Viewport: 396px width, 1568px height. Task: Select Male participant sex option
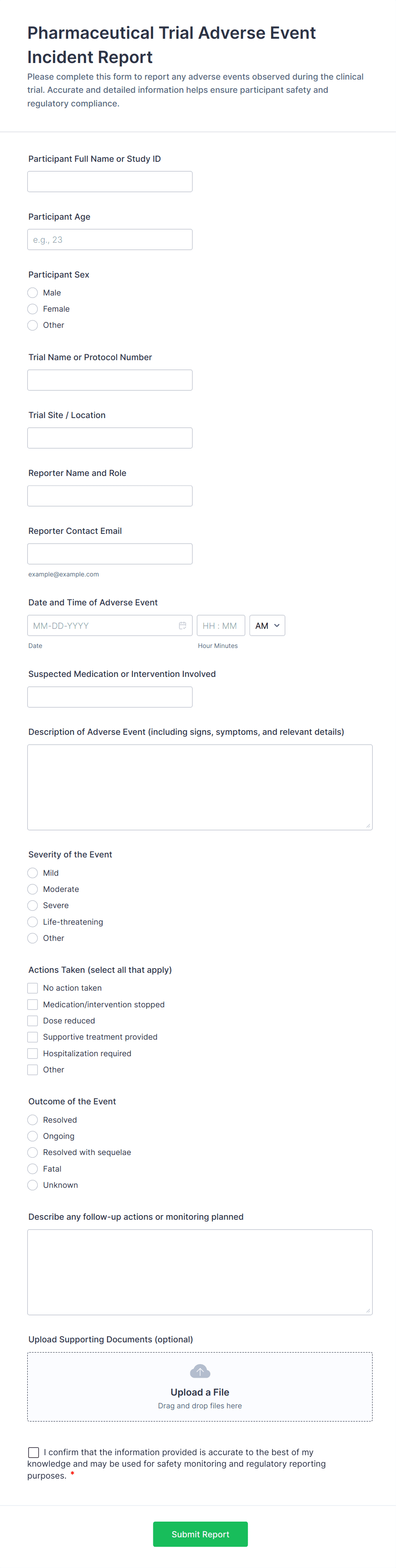pos(33,293)
